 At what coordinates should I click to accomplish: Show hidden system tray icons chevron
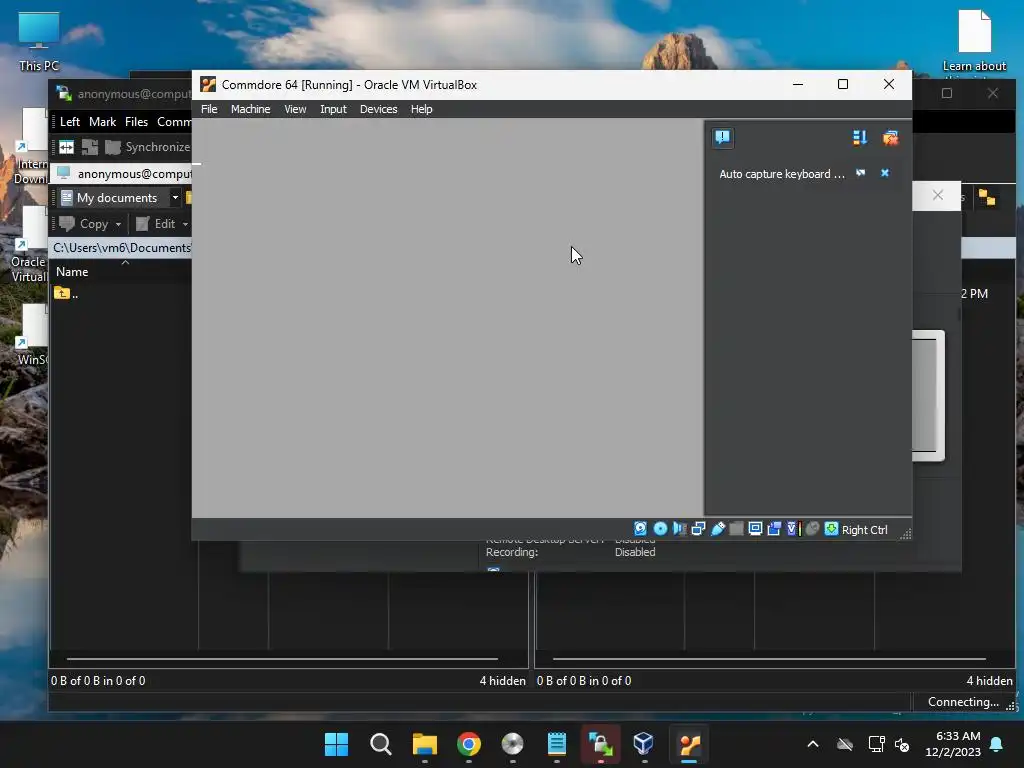tap(813, 744)
